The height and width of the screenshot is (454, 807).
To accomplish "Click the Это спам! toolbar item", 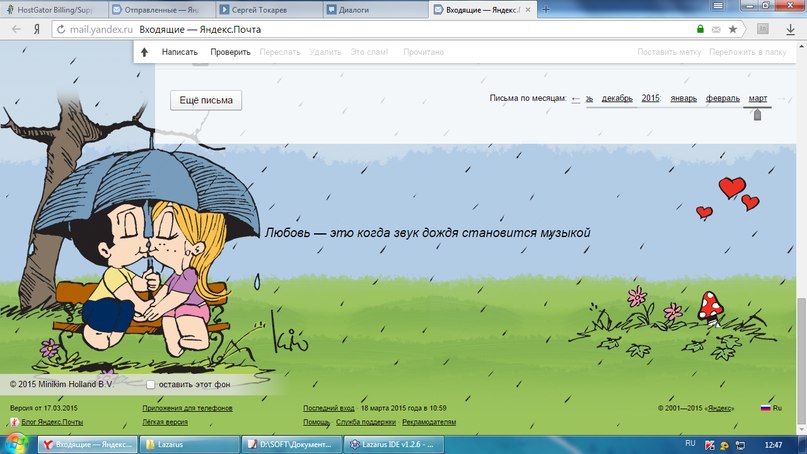I will click(369, 52).
